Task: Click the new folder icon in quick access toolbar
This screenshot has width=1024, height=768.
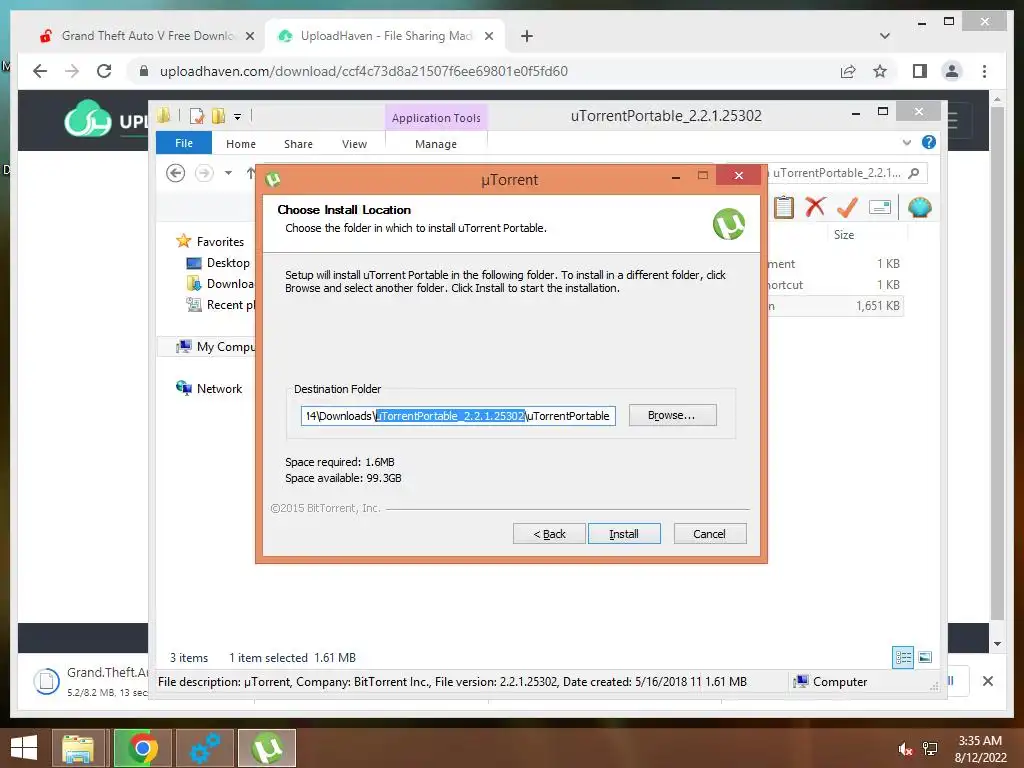Action: click(218, 116)
